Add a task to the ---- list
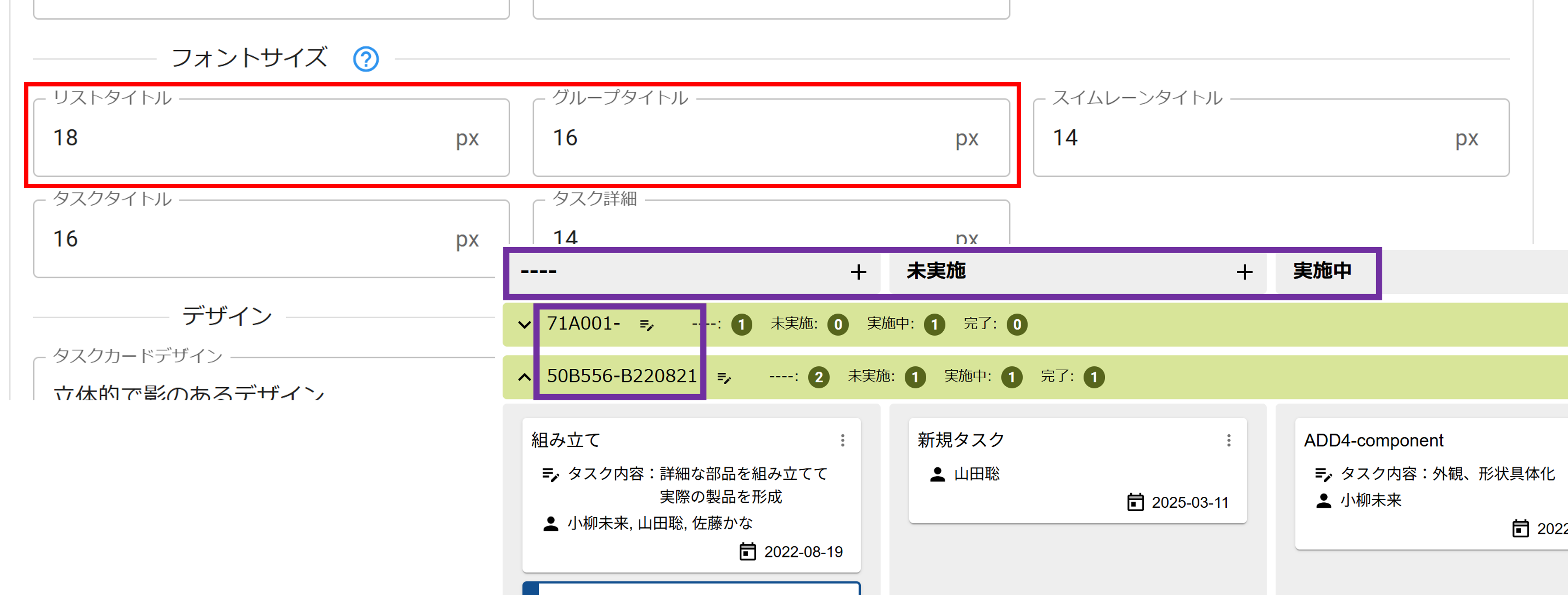Viewport: 1568px width, 595px height. click(858, 272)
